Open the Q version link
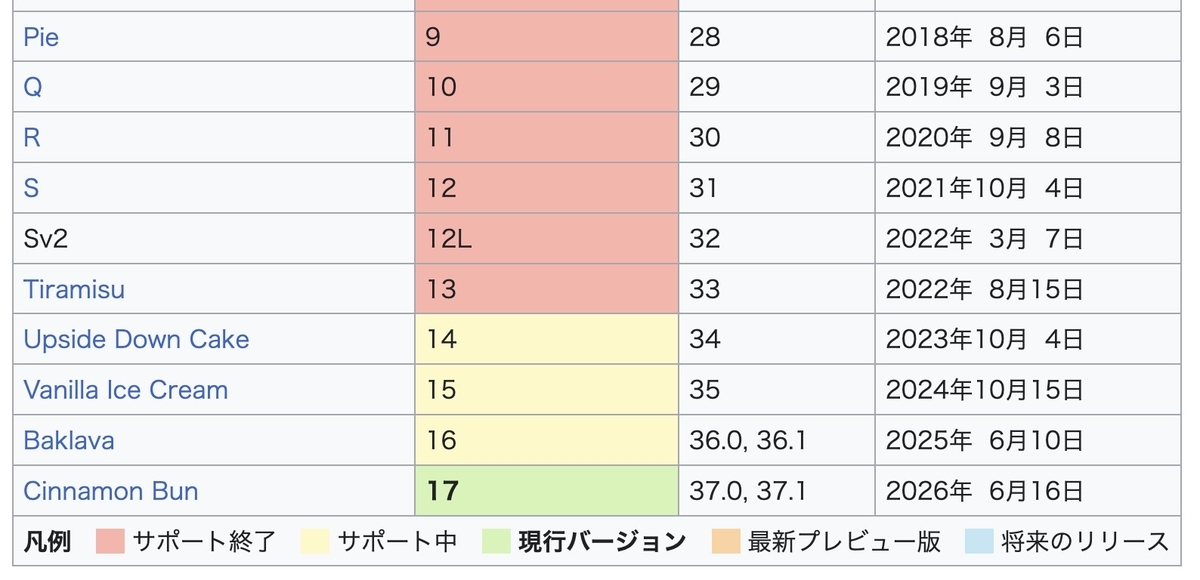 click(33, 88)
